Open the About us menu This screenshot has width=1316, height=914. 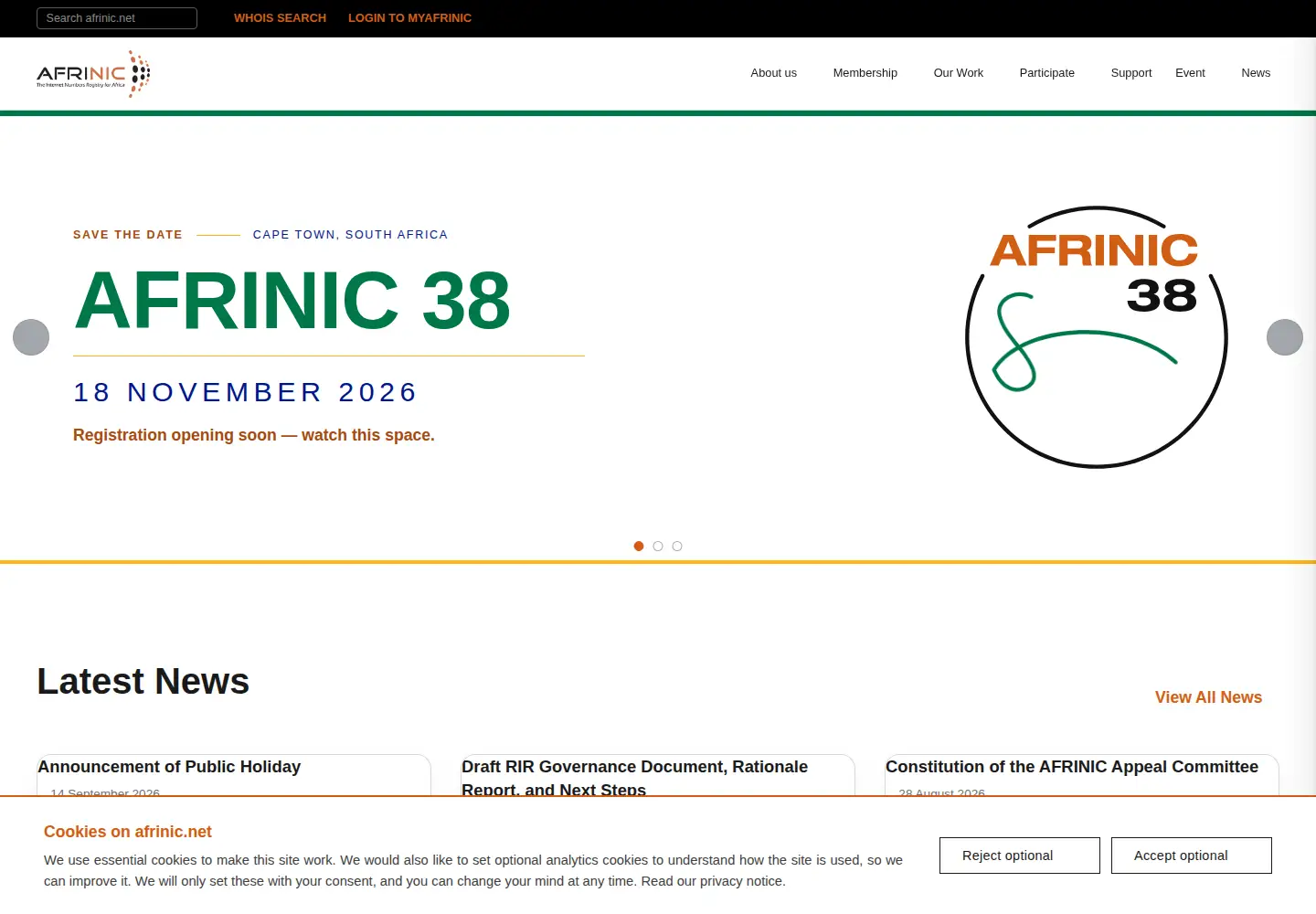click(x=774, y=73)
